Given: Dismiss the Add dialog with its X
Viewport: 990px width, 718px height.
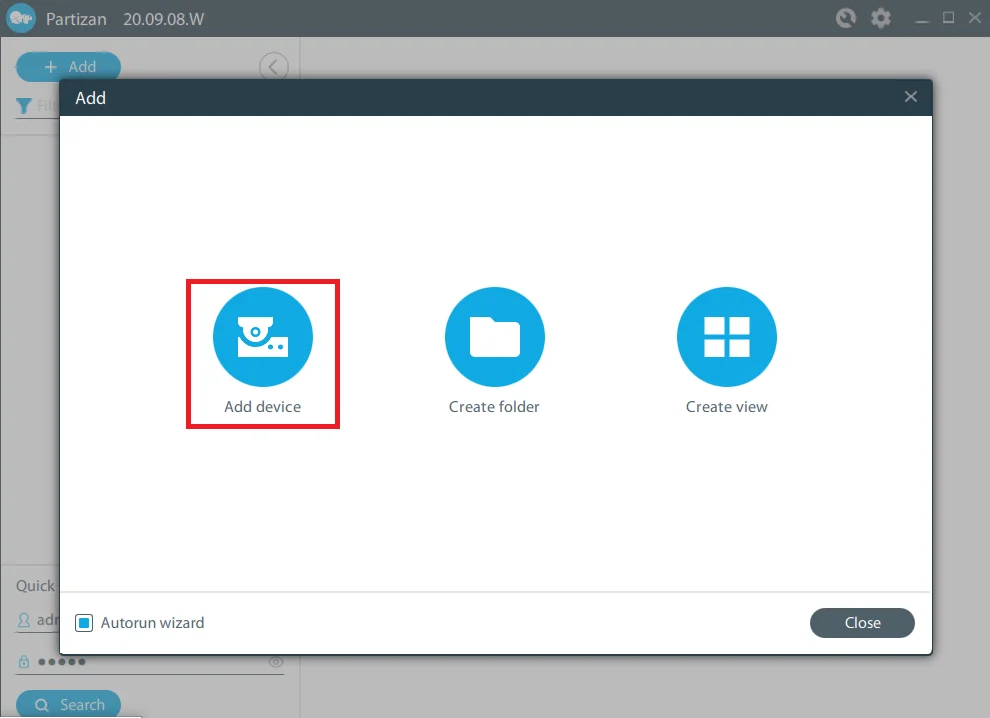Looking at the screenshot, I should point(910,96).
